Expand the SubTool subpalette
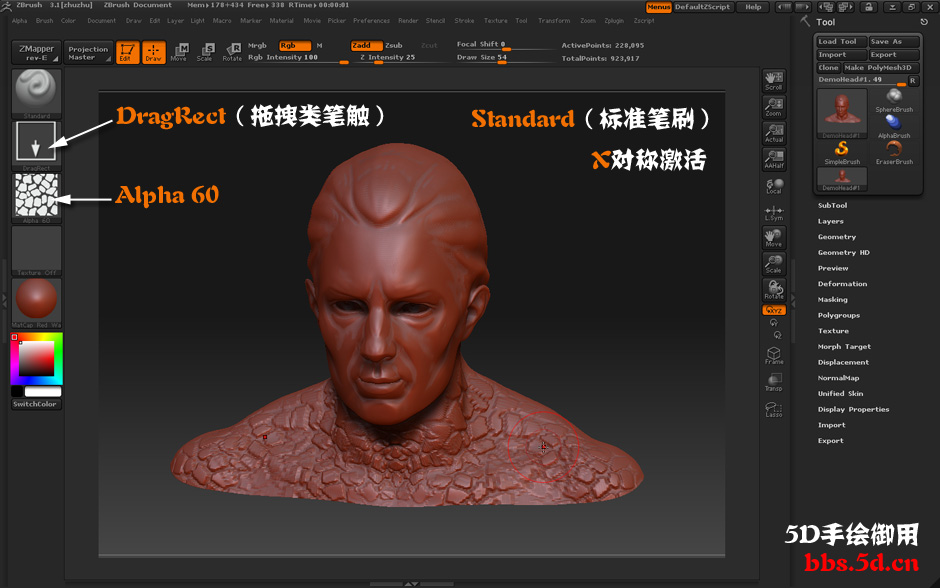This screenshot has width=940, height=588. [833, 206]
